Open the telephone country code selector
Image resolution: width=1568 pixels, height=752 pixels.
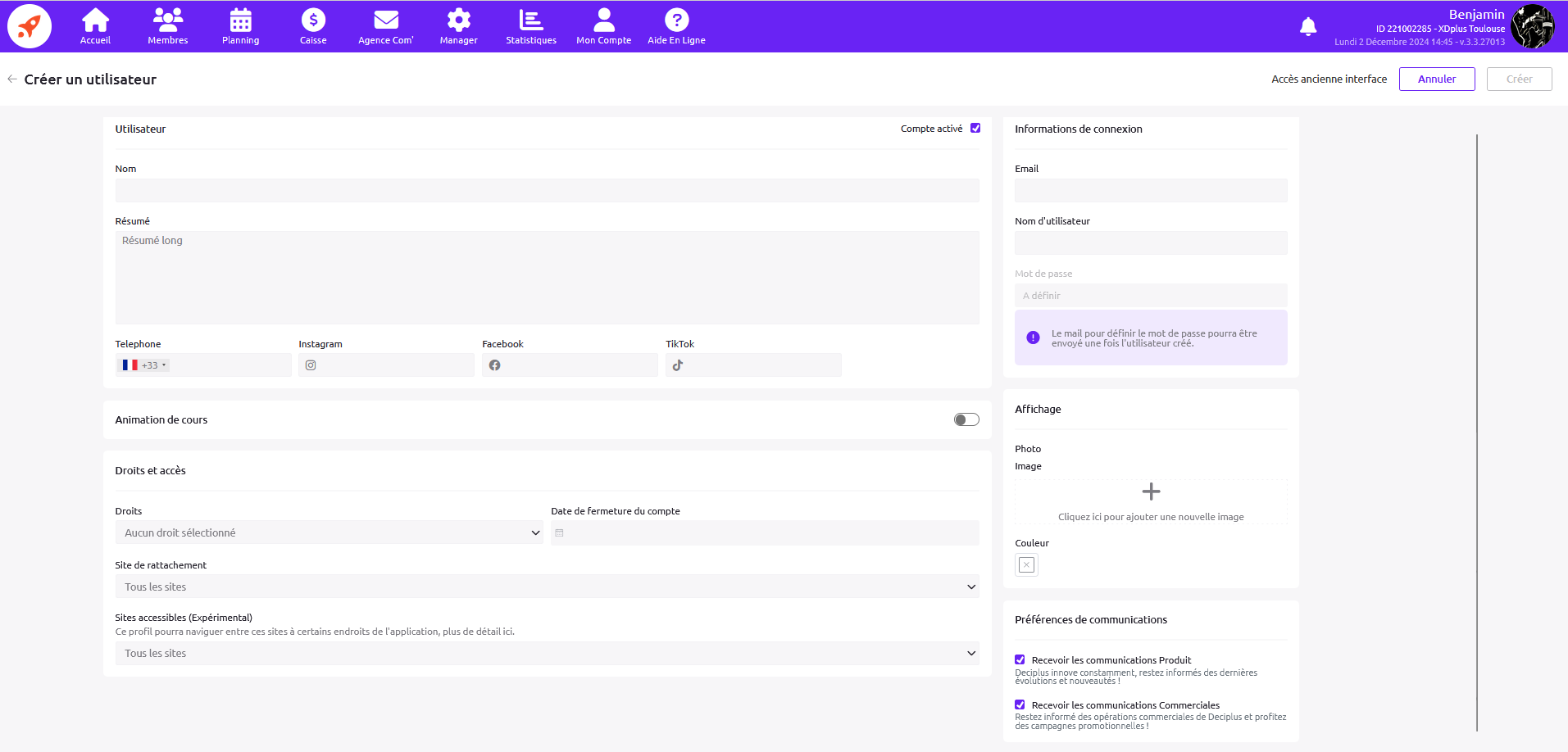(x=144, y=365)
